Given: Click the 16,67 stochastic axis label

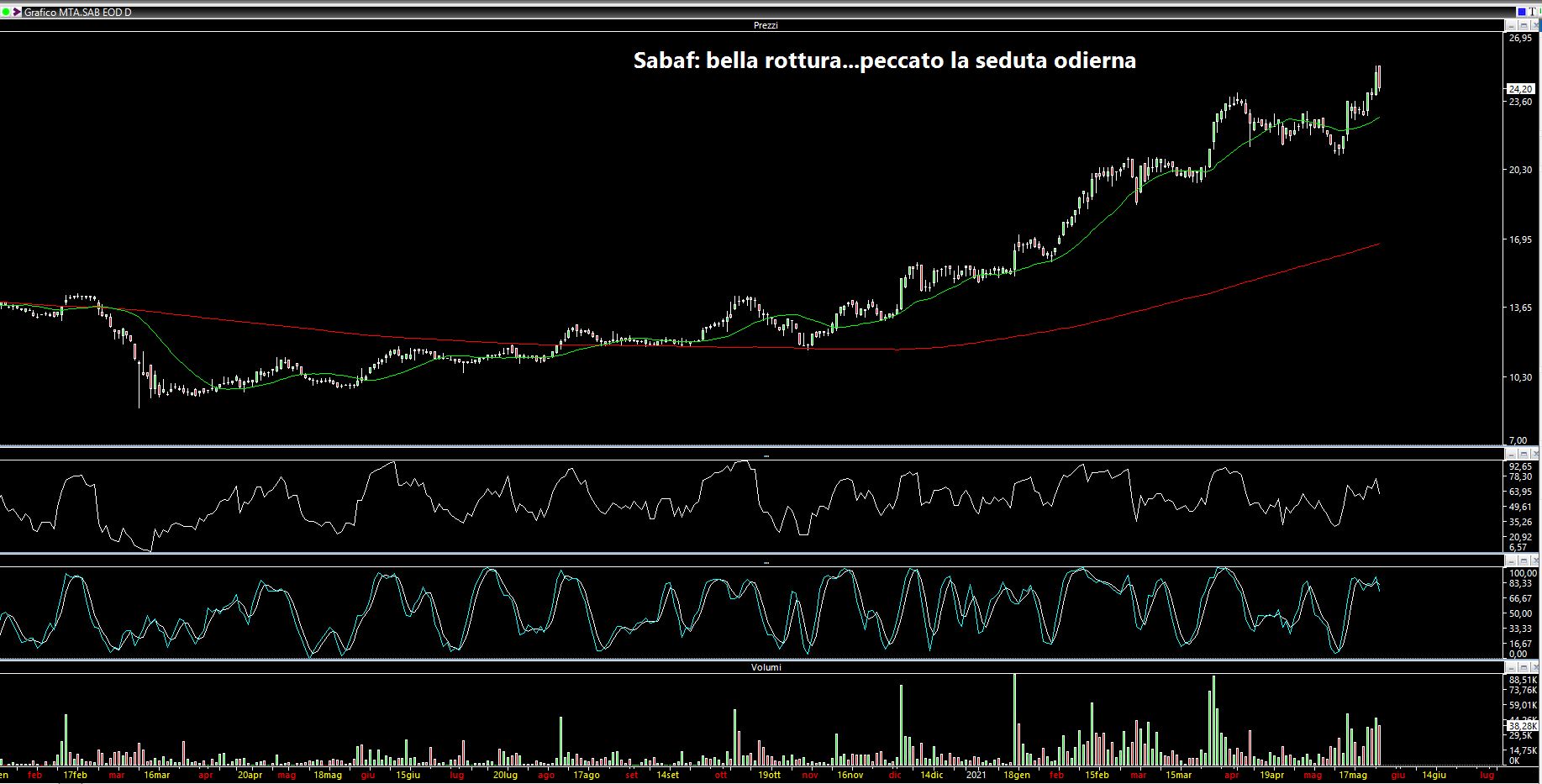Looking at the screenshot, I should (1520, 644).
